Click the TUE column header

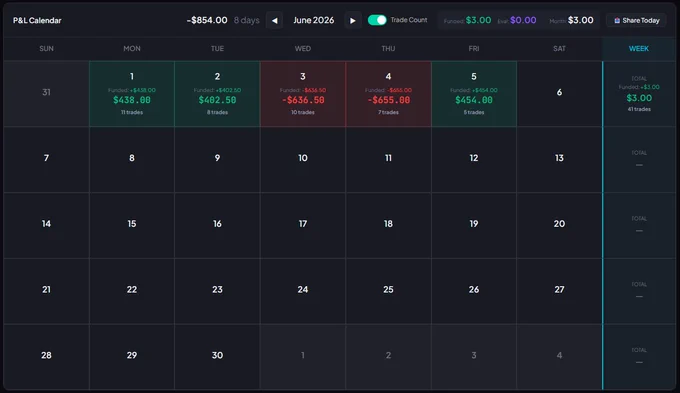coord(217,49)
